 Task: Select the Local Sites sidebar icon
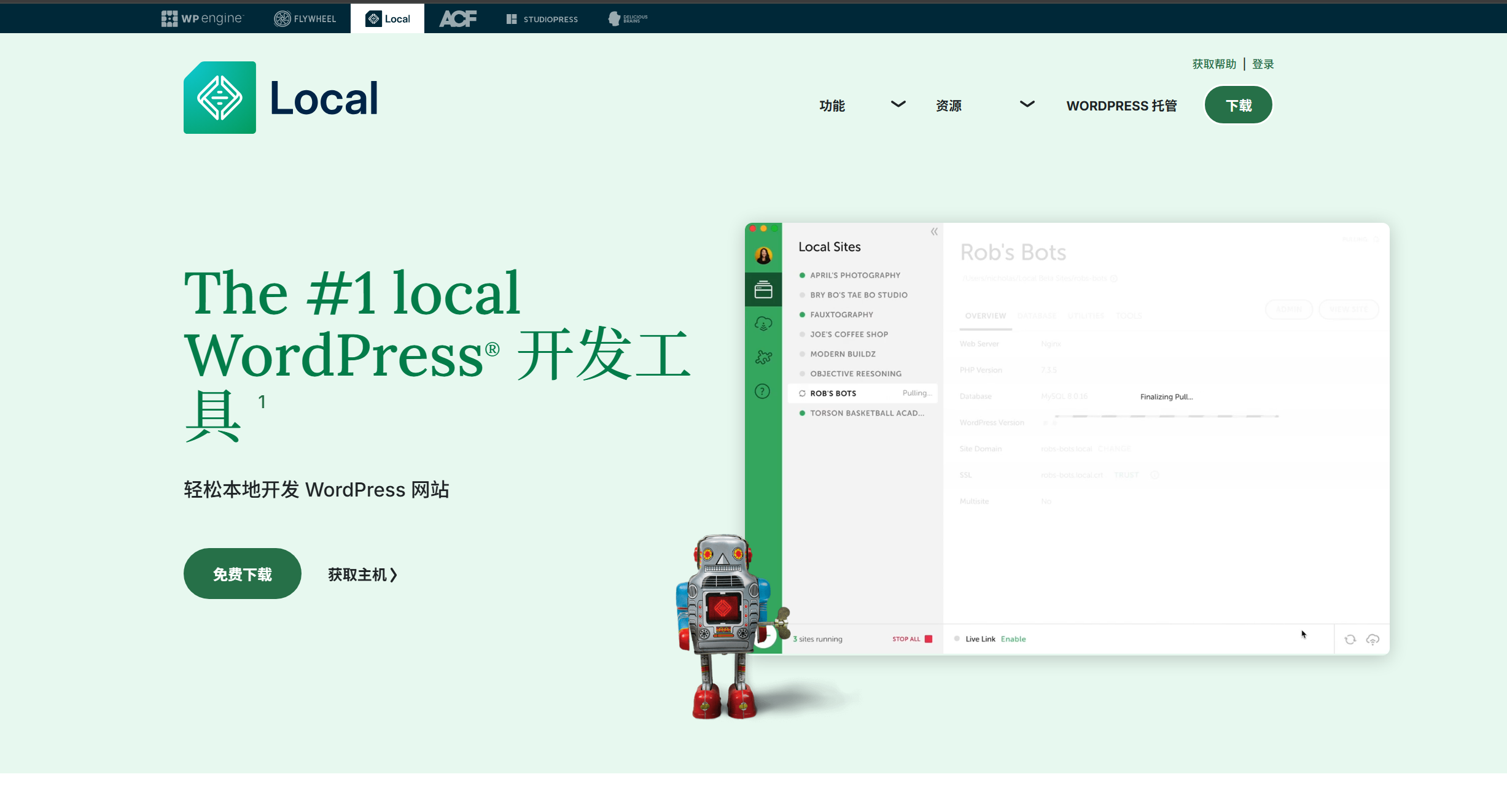point(763,289)
